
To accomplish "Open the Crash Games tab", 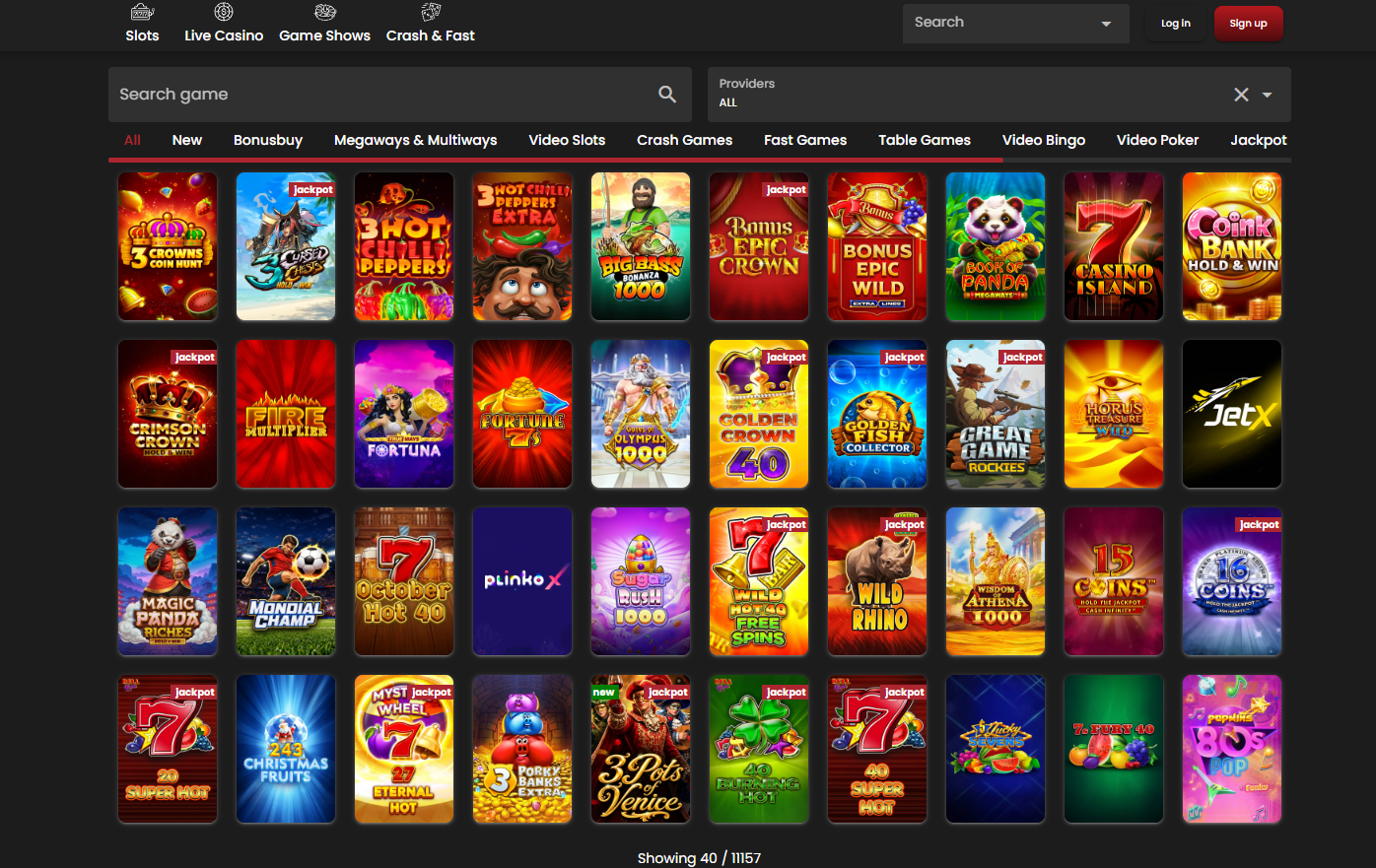I will (x=684, y=140).
